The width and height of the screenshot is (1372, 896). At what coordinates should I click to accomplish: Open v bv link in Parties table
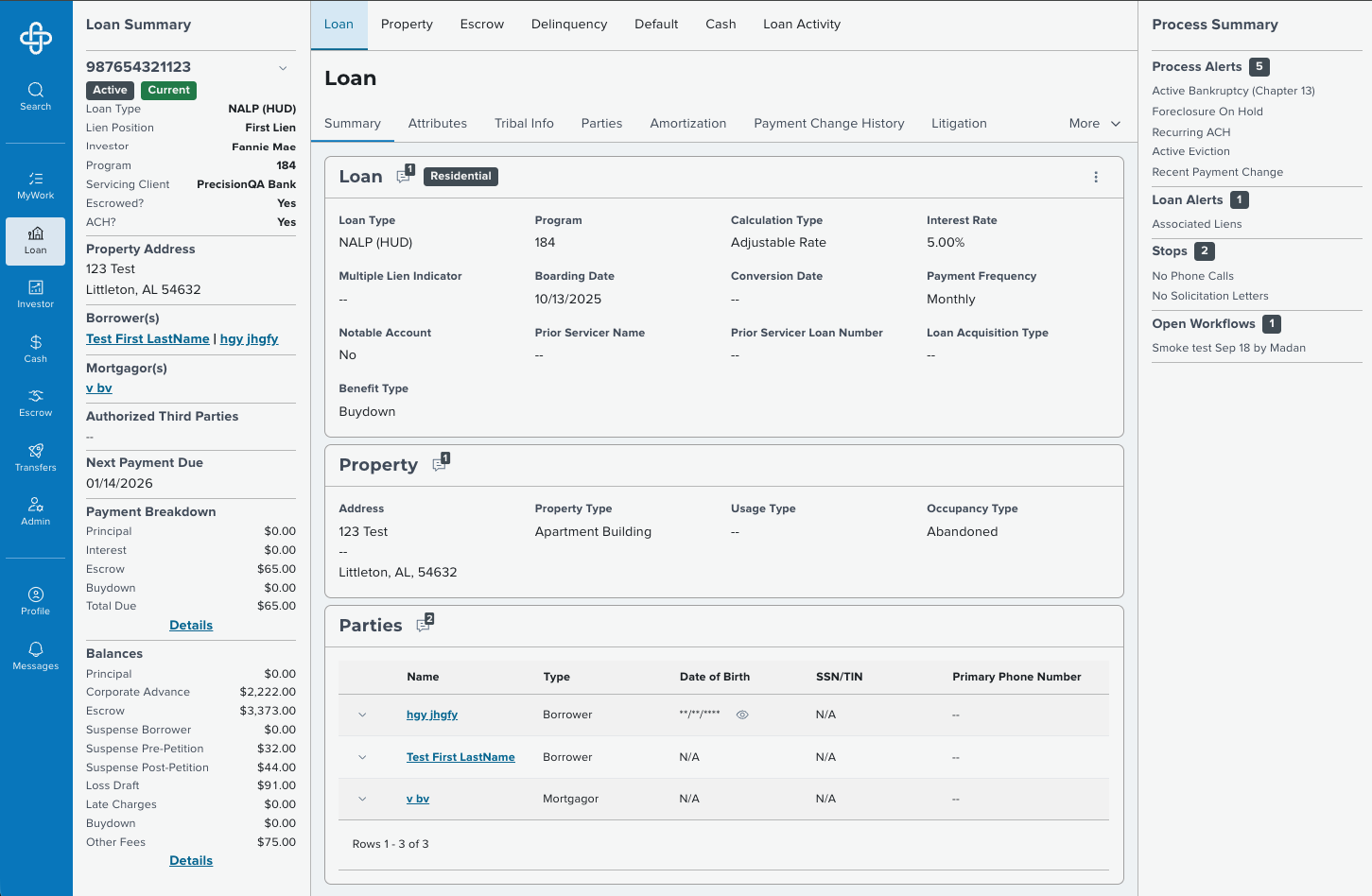click(x=418, y=799)
